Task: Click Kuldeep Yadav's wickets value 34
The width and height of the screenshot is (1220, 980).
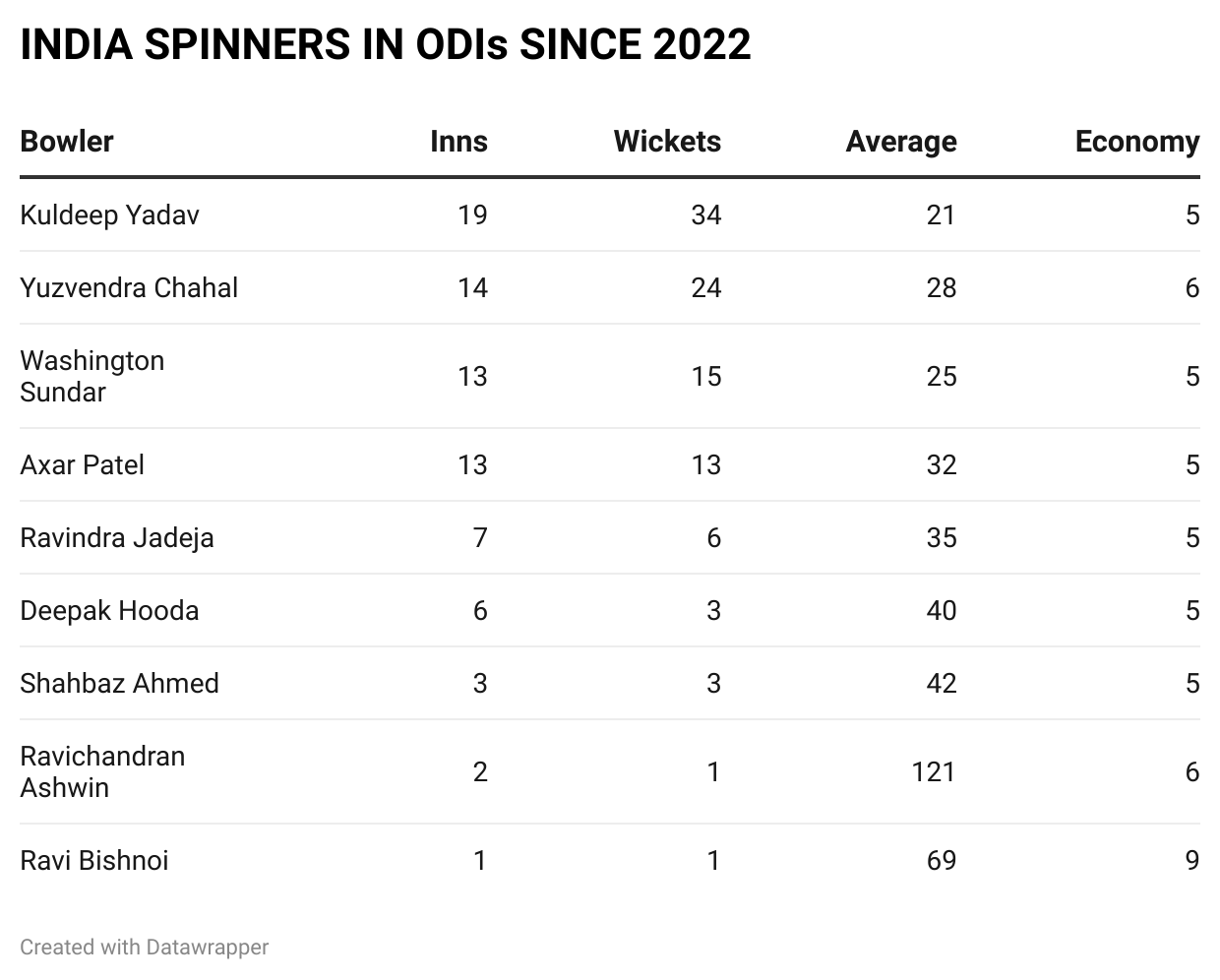Action: pyautogui.click(x=706, y=214)
